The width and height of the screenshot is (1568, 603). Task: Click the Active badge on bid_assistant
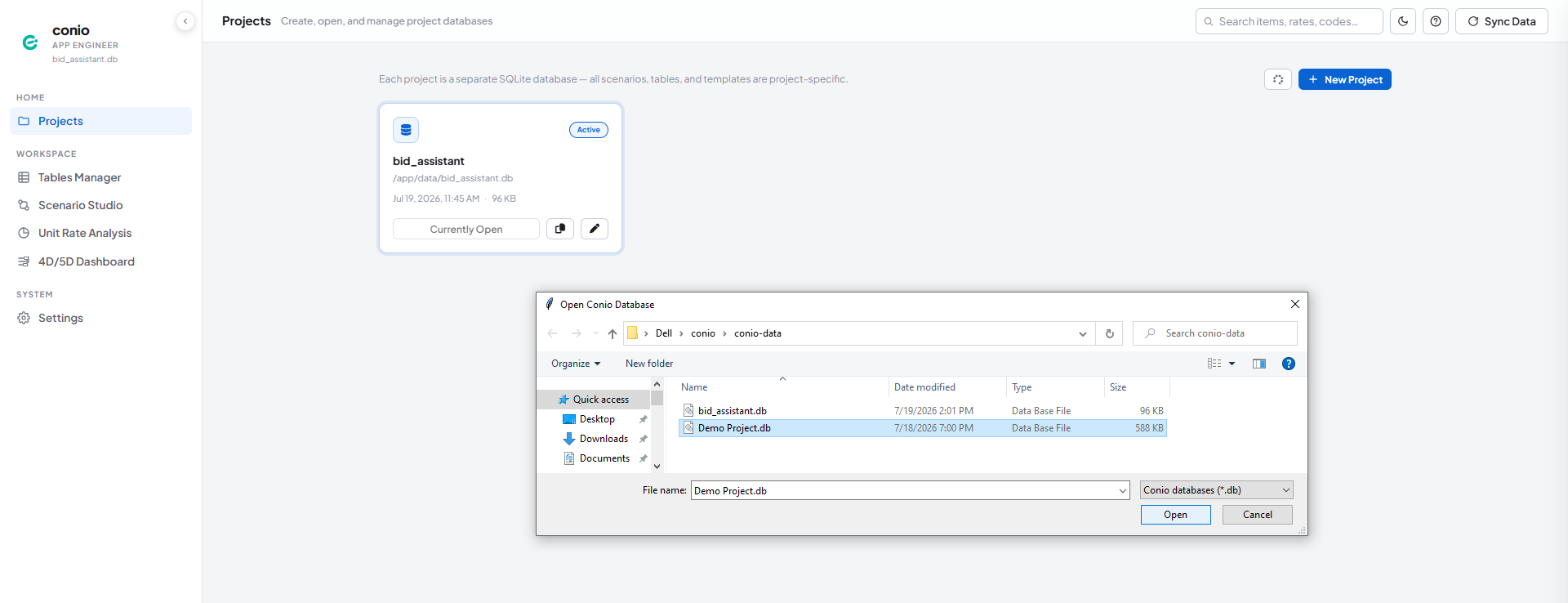tap(589, 130)
